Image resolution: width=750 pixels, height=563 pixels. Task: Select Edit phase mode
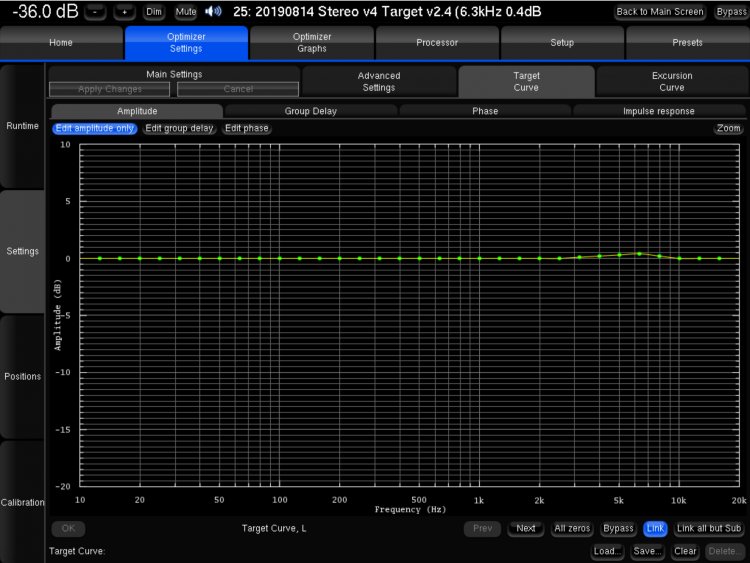(246, 128)
